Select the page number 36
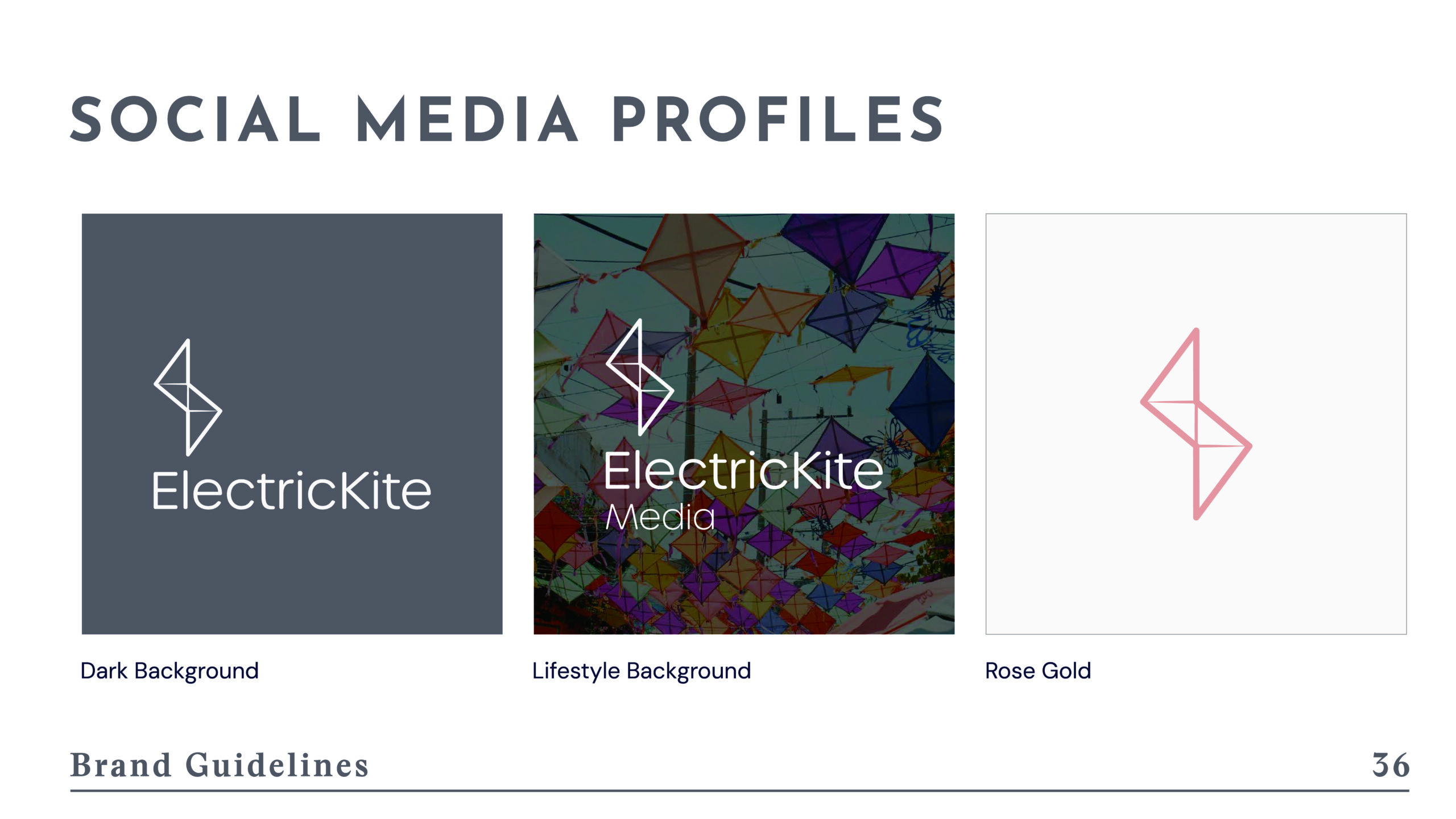This screenshot has width=1456, height=819. [x=1391, y=765]
